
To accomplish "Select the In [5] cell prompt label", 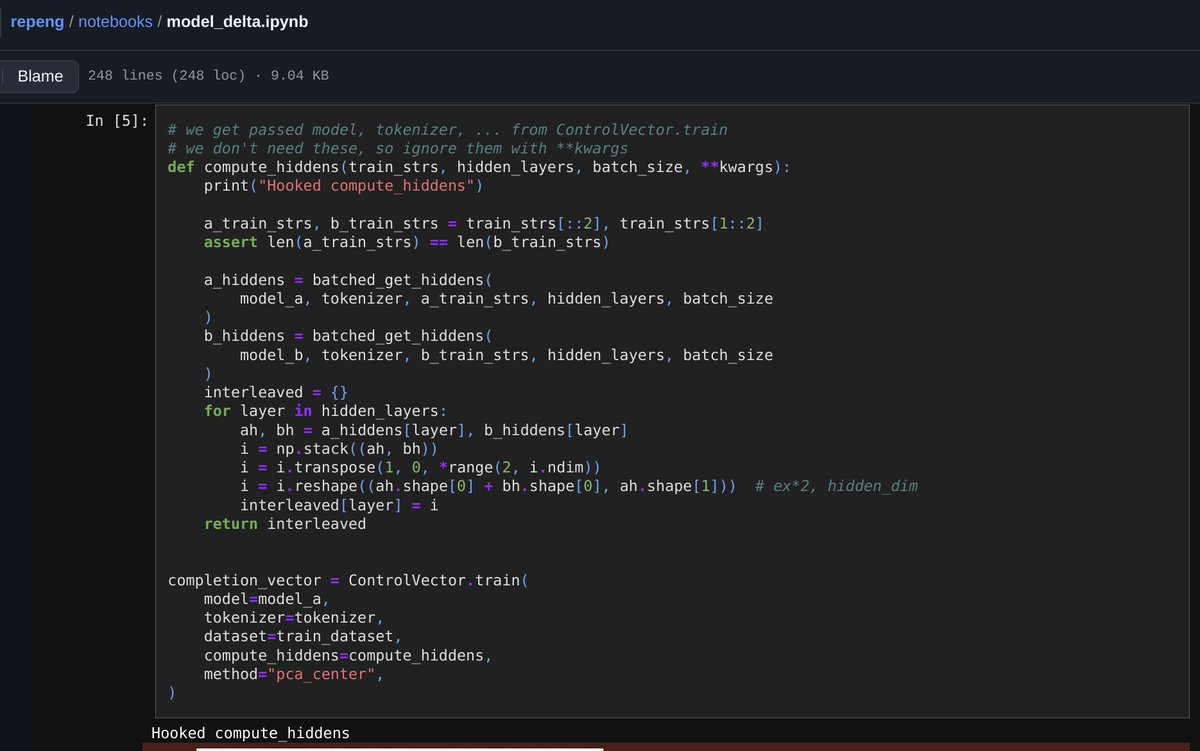I will click(x=116, y=121).
